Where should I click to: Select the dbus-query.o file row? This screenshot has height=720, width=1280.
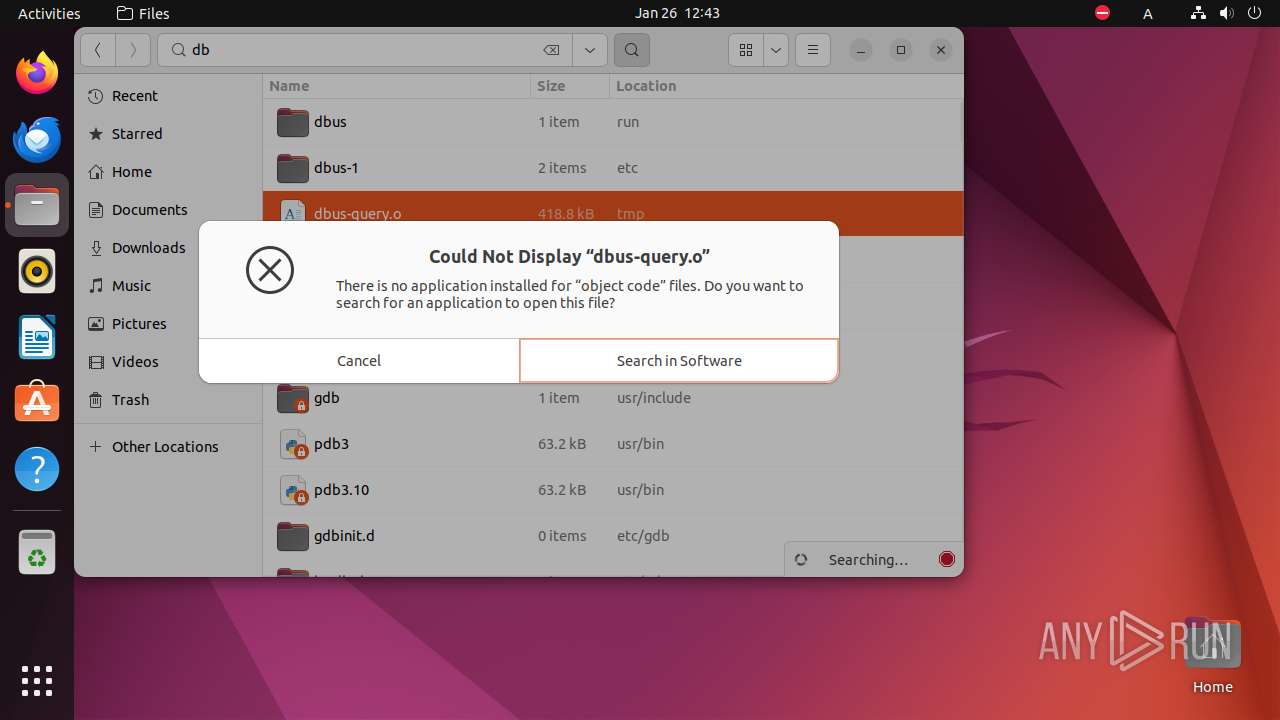[613, 214]
